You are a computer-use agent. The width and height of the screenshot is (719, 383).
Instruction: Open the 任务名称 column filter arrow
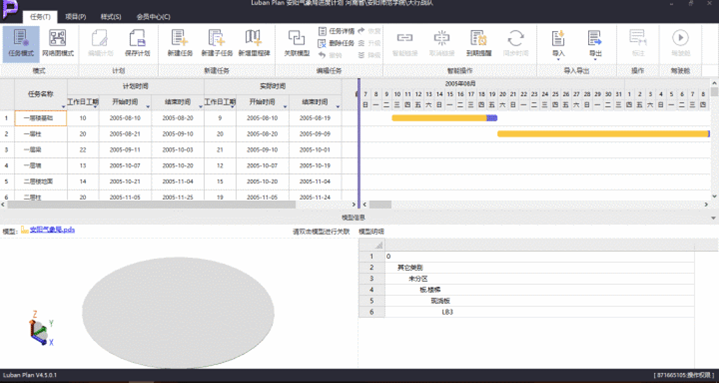[63, 107]
